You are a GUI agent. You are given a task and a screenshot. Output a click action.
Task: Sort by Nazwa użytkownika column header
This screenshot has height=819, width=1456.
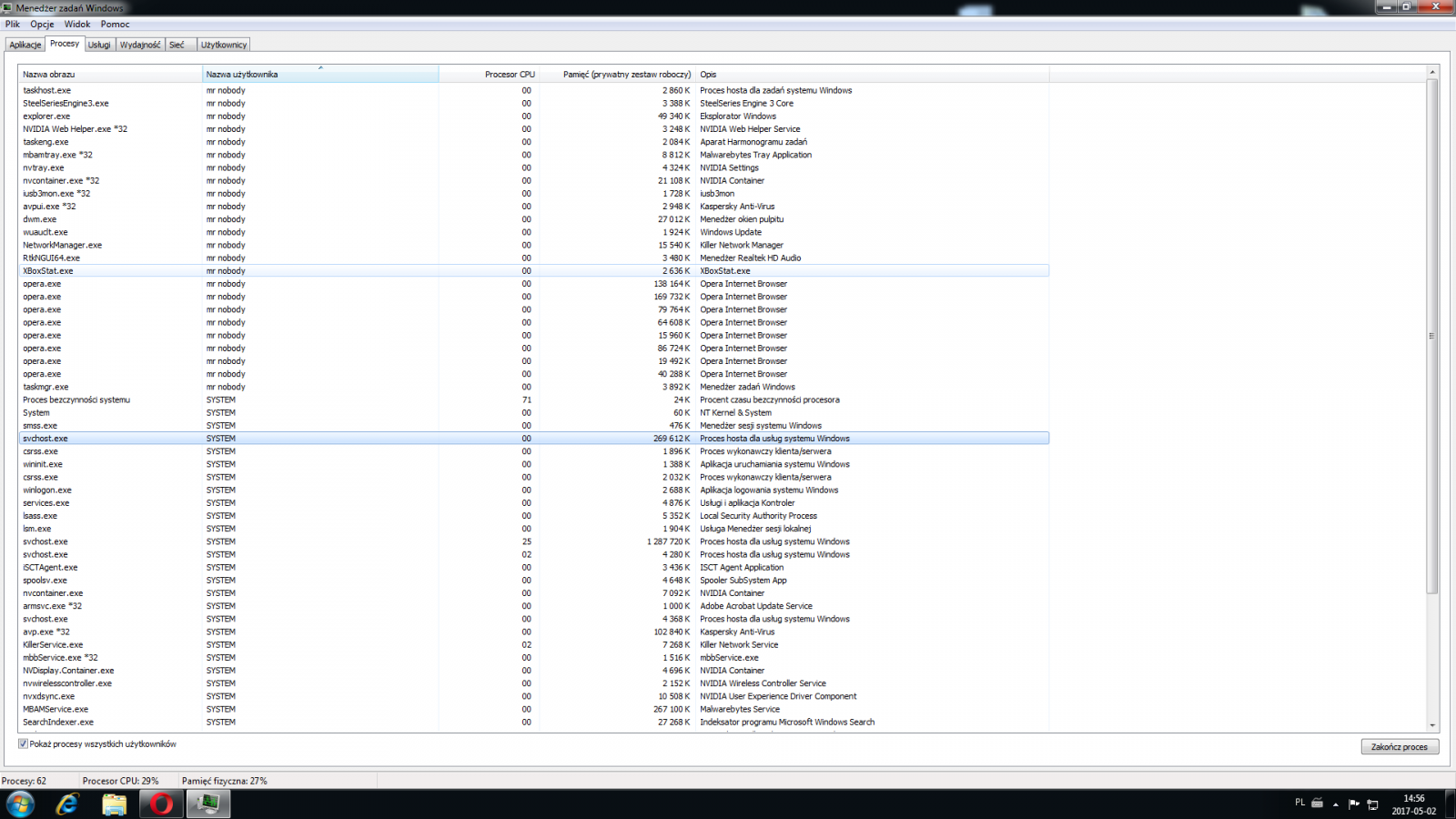[x=320, y=75]
